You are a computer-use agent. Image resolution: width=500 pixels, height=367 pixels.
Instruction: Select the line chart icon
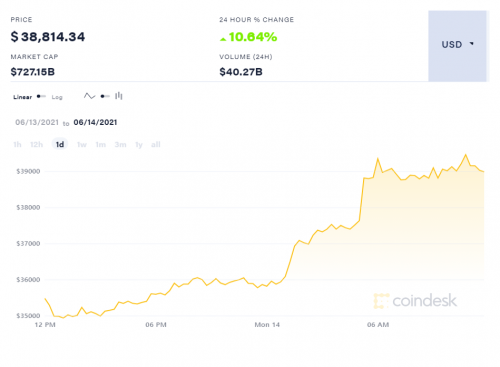click(89, 96)
